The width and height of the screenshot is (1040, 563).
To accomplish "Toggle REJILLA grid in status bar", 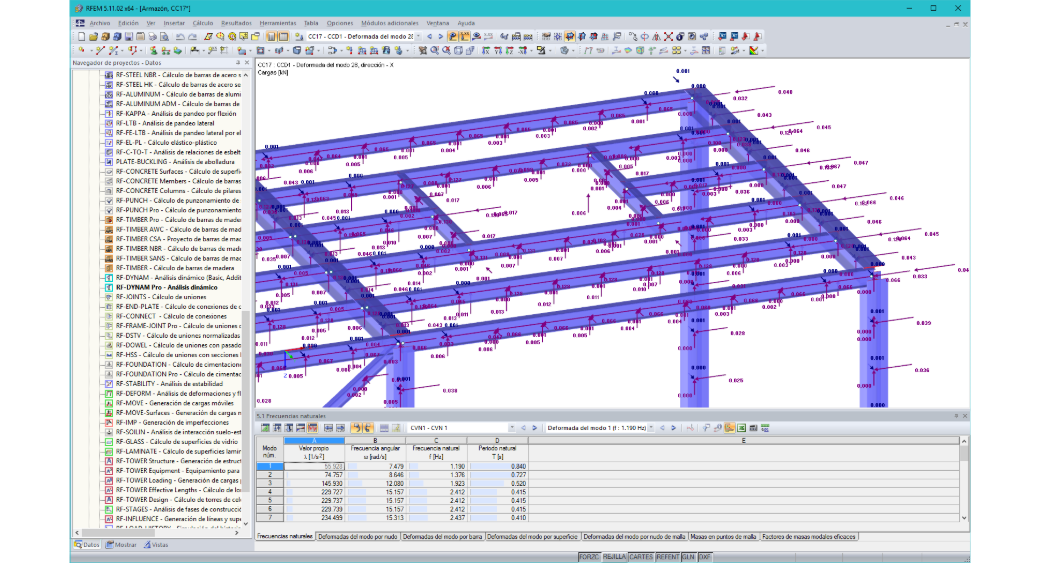I will coord(614,557).
